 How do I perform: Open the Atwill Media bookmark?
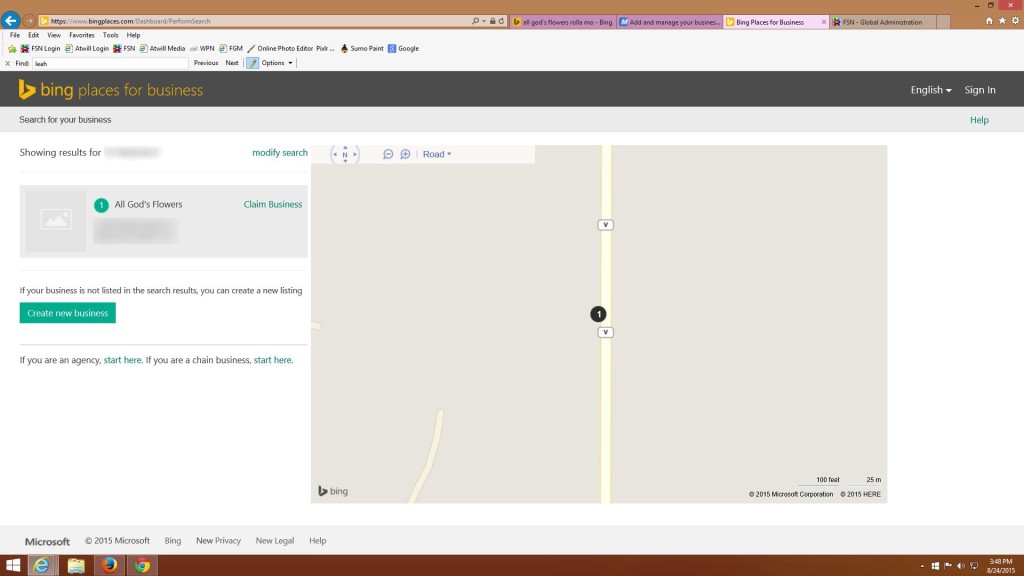162,48
